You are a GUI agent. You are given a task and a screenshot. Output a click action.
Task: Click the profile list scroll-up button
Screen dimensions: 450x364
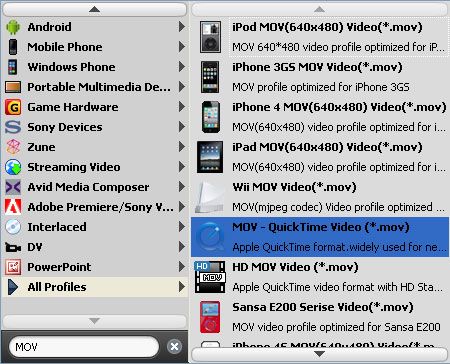pos(319,9)
